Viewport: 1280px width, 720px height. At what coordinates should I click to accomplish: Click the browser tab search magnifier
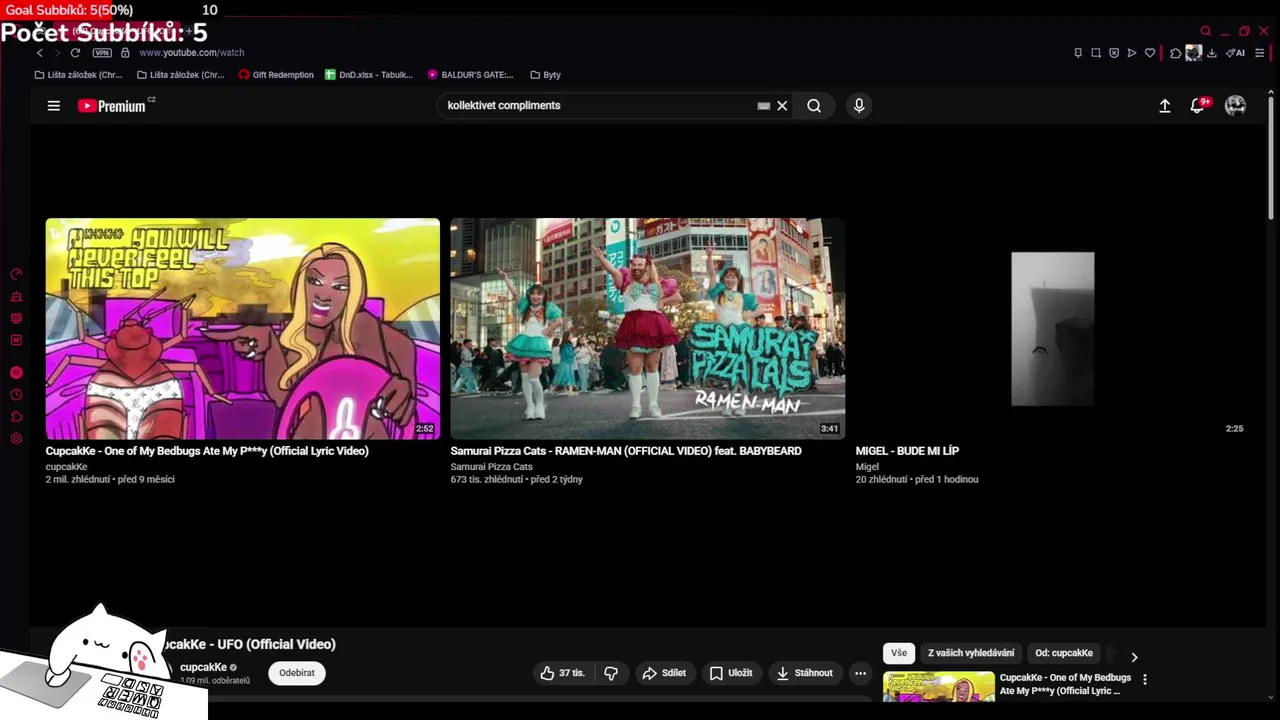point(1206,31)
